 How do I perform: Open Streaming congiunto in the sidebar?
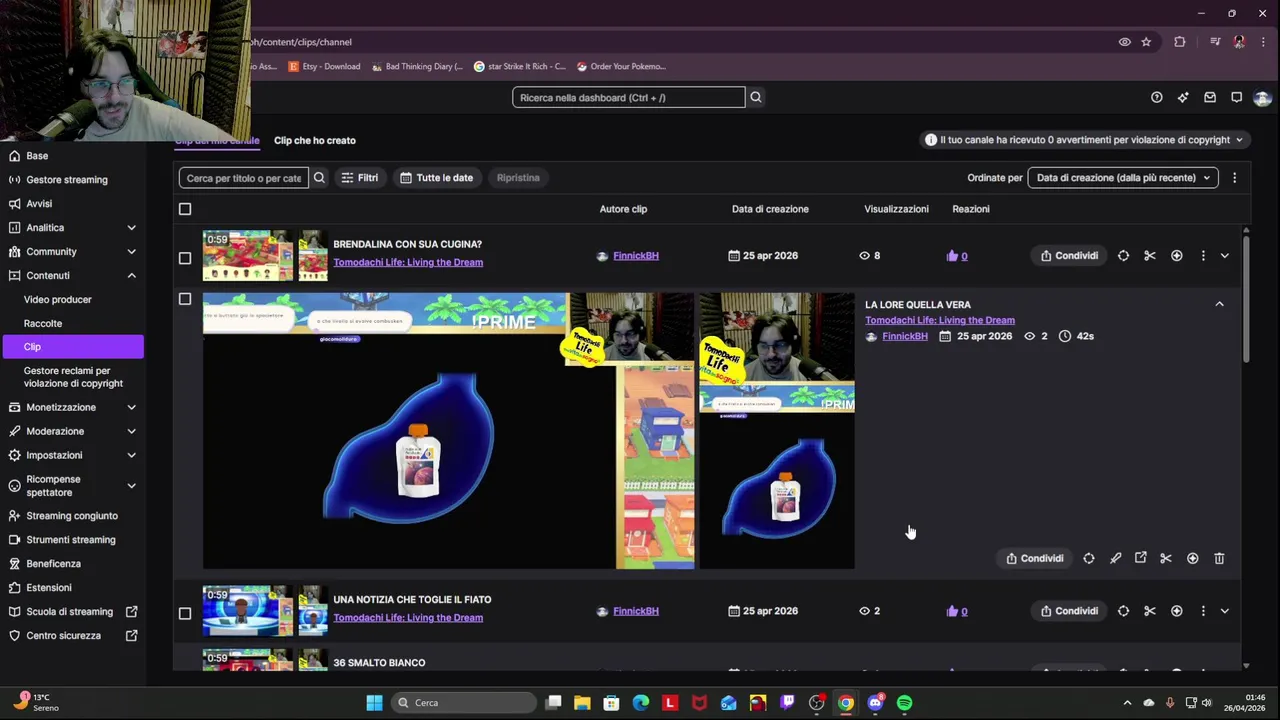pos(72,516)
